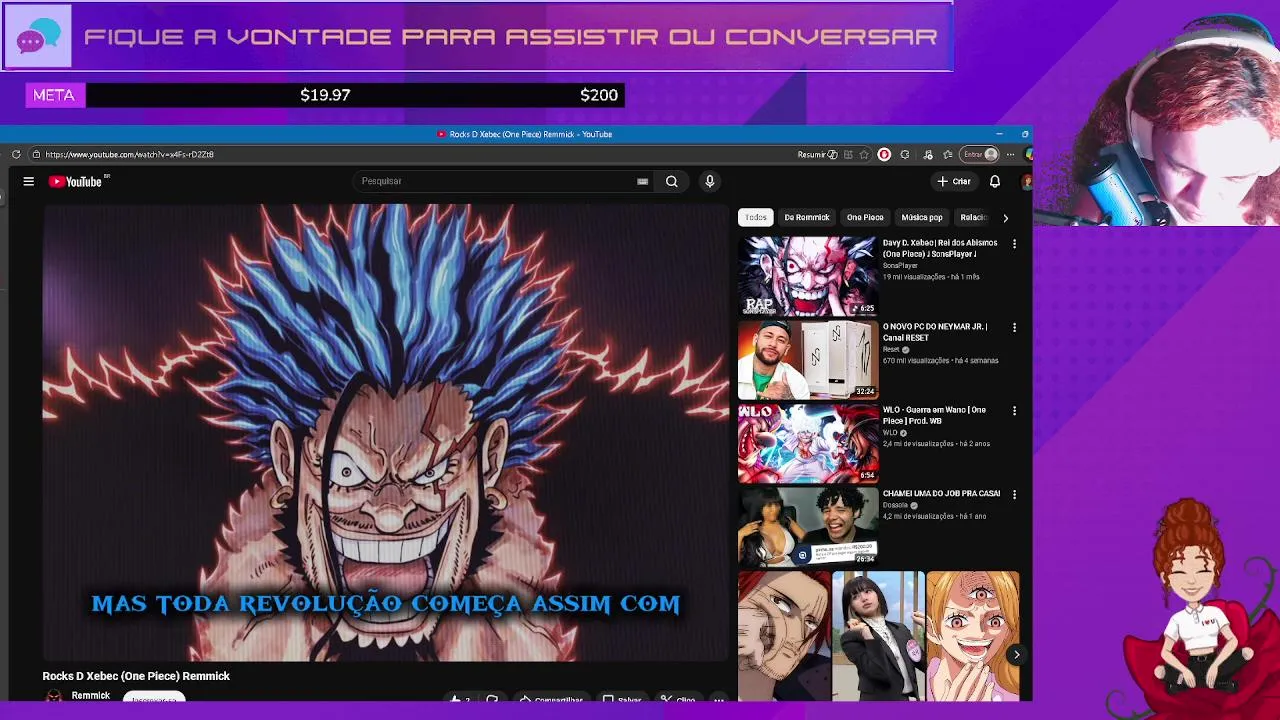
Task: Open options for WLO Guerra em Wano video
Action: [x=1014, y=411]
